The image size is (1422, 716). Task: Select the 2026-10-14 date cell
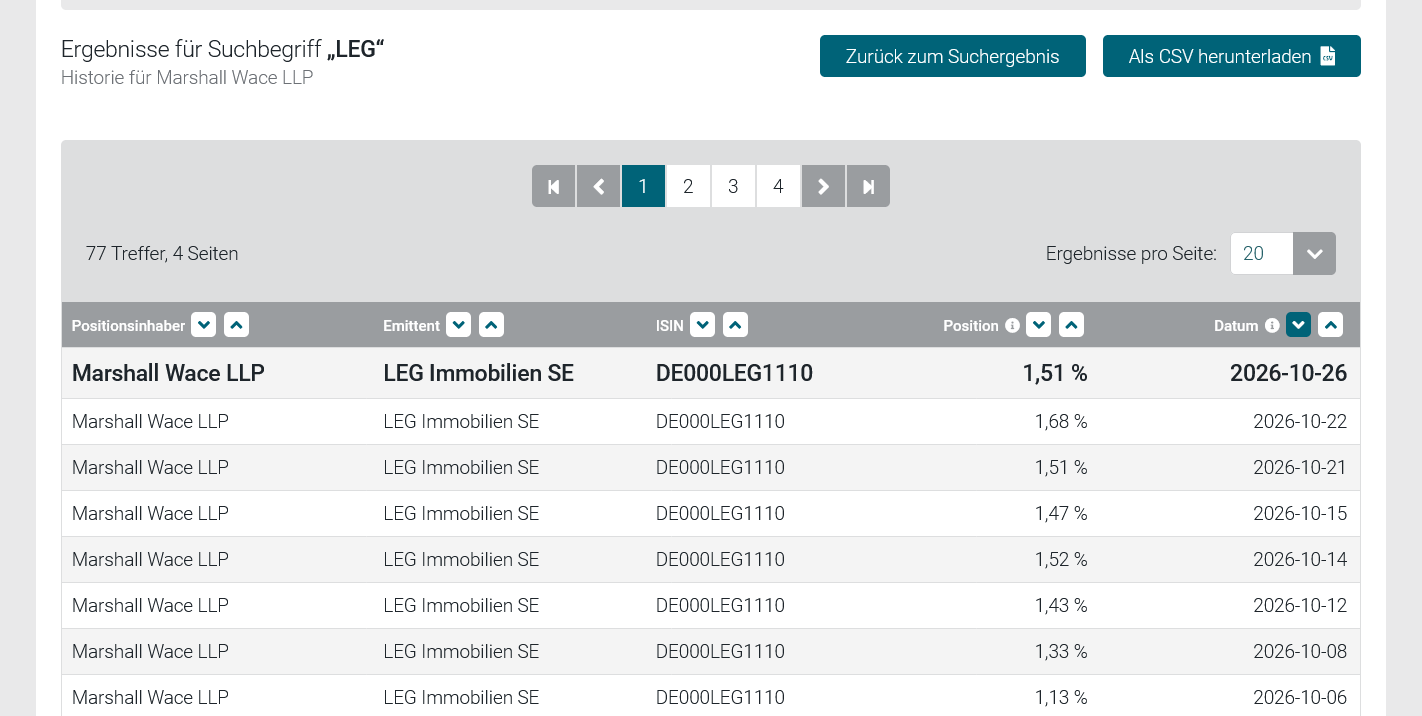point(1300,560)
